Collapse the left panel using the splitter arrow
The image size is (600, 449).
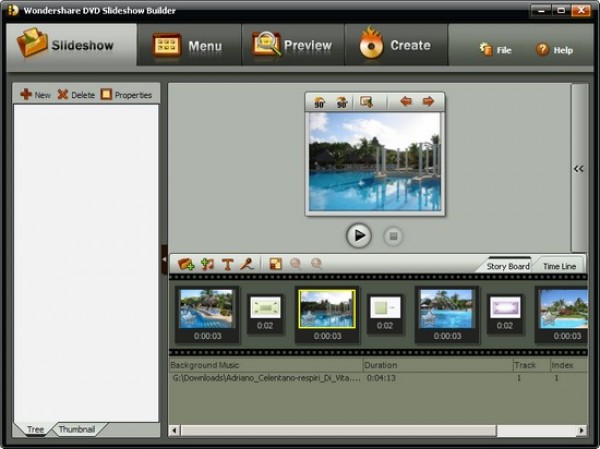(x=164, y=259)
